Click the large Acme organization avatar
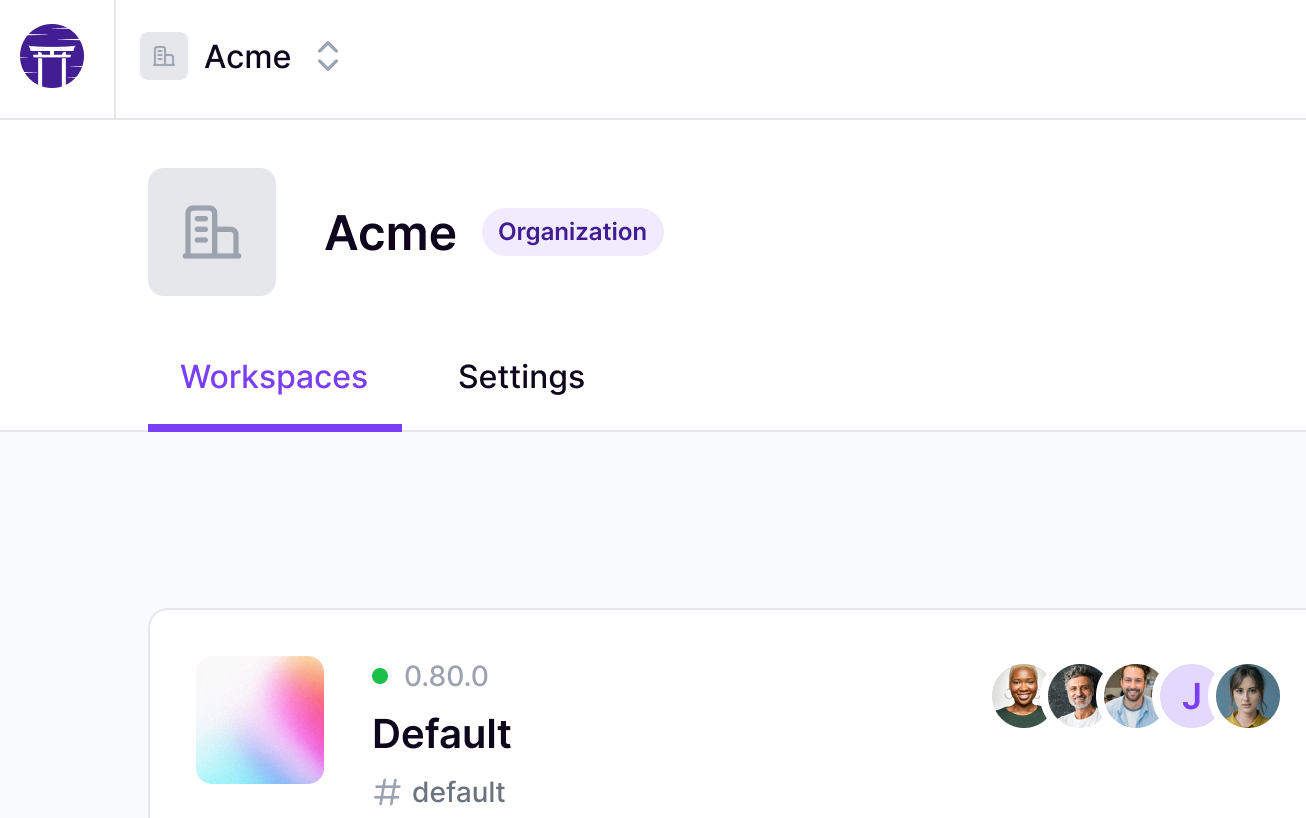Image resolution: width=1306 pixels, height=818 pixels. (212, 232)
